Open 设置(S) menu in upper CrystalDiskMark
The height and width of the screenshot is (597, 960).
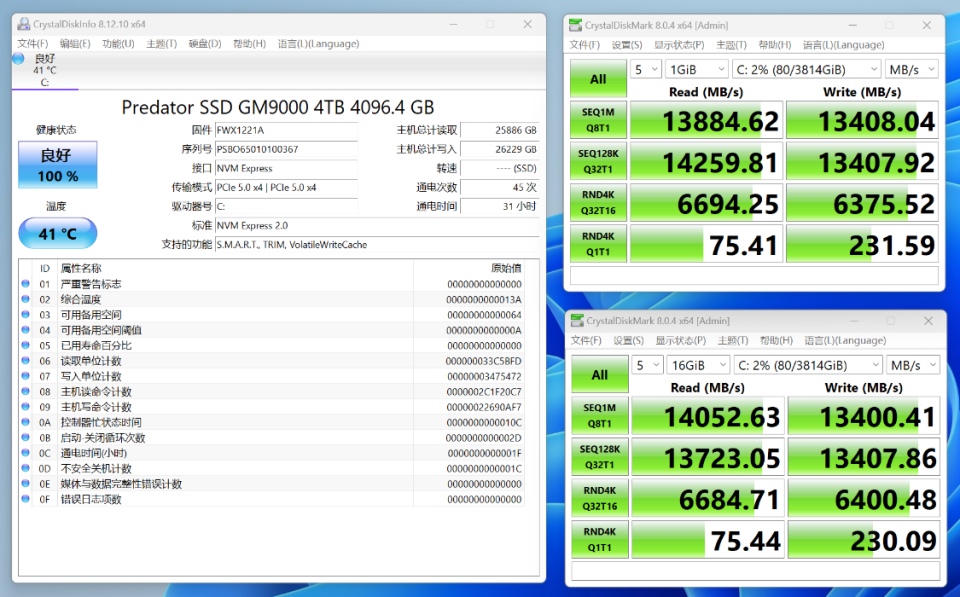[x=627, y=45]
